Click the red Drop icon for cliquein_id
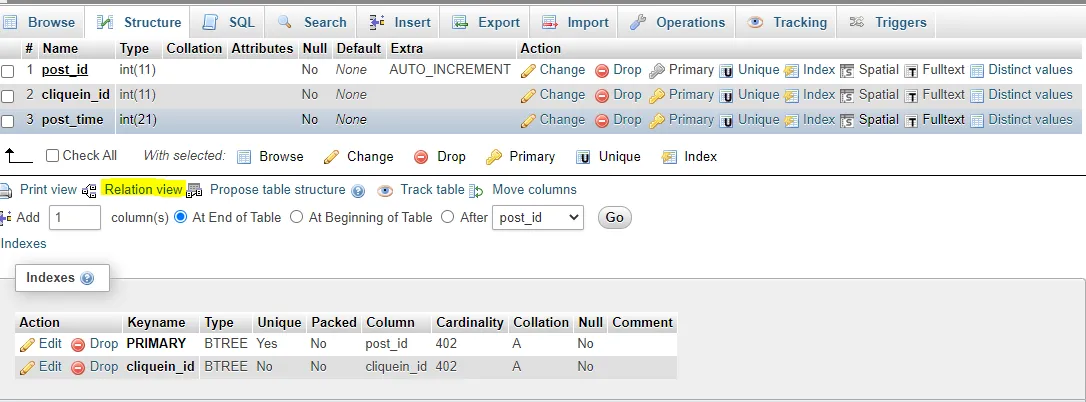The image size is (1086, 402). point(602,95)
